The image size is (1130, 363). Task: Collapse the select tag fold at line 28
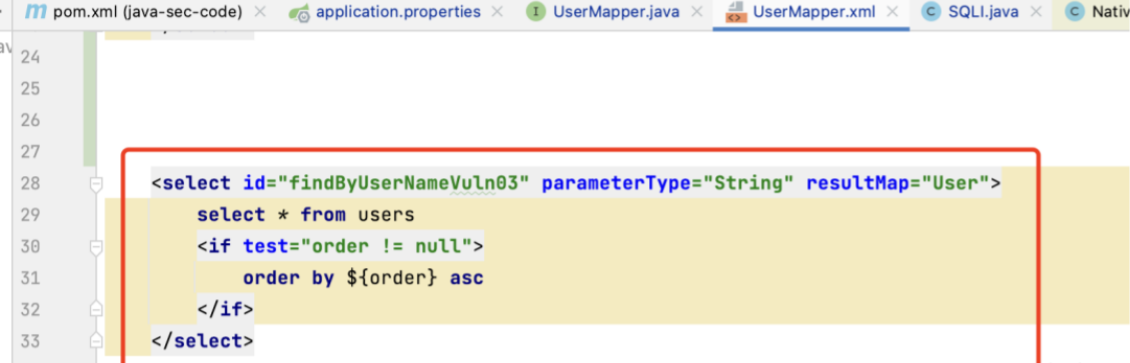[96, 185]
